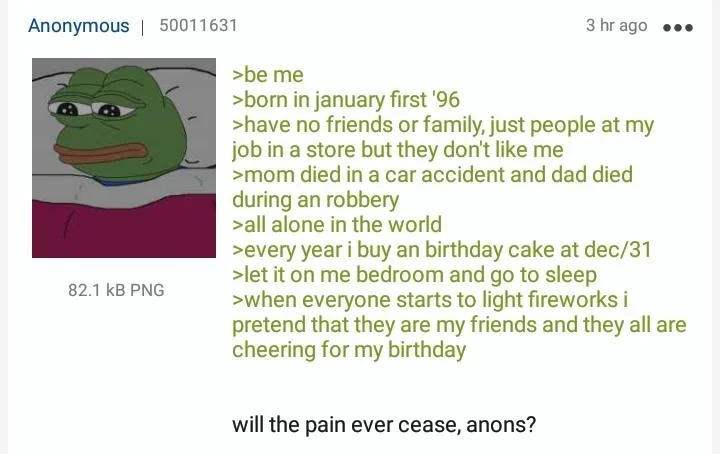This screenshot has height=454, width=720.
Task: Click the 'pretend that they are my friends' line
Action: click(x=459, y=325)
